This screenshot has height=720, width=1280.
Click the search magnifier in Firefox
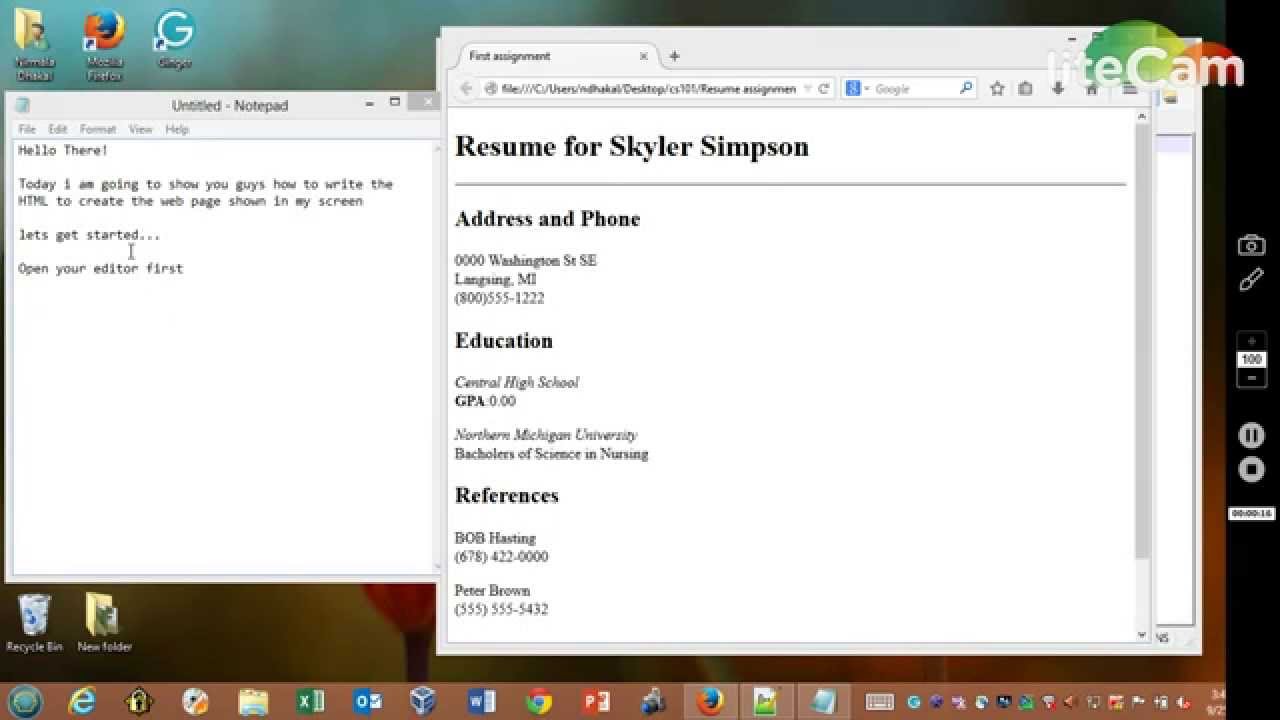pos(966,88)
